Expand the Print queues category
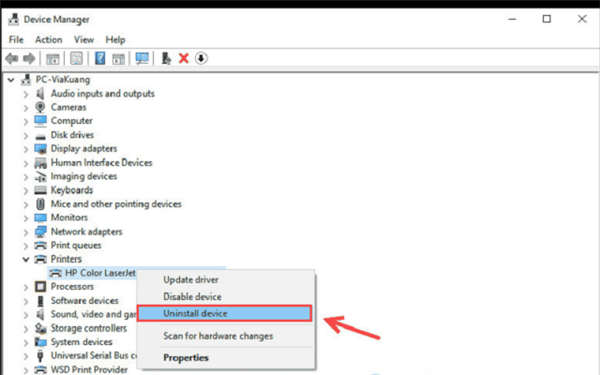This screenshot has width=600, height=375. (26, 246)
